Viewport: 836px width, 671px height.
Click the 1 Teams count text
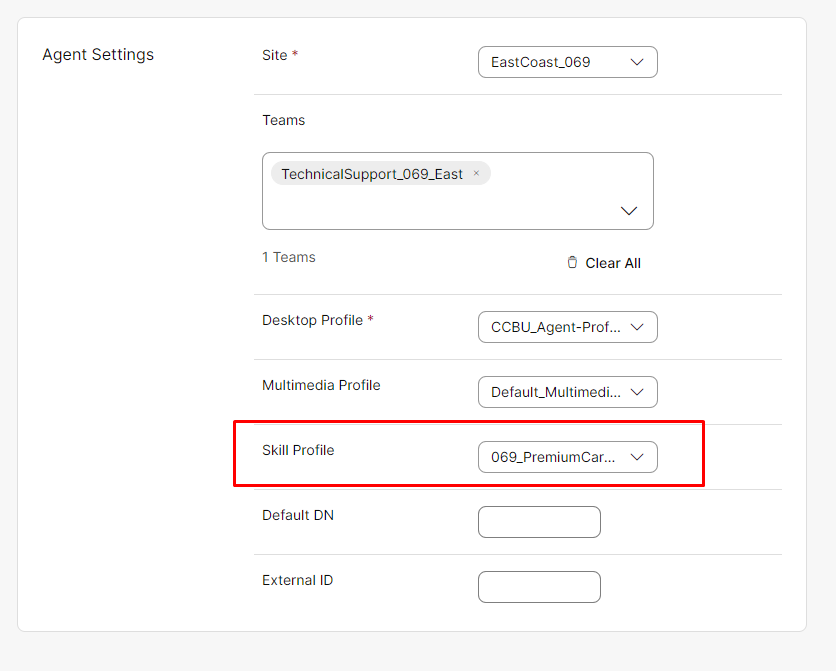click(x=288, y=257)
